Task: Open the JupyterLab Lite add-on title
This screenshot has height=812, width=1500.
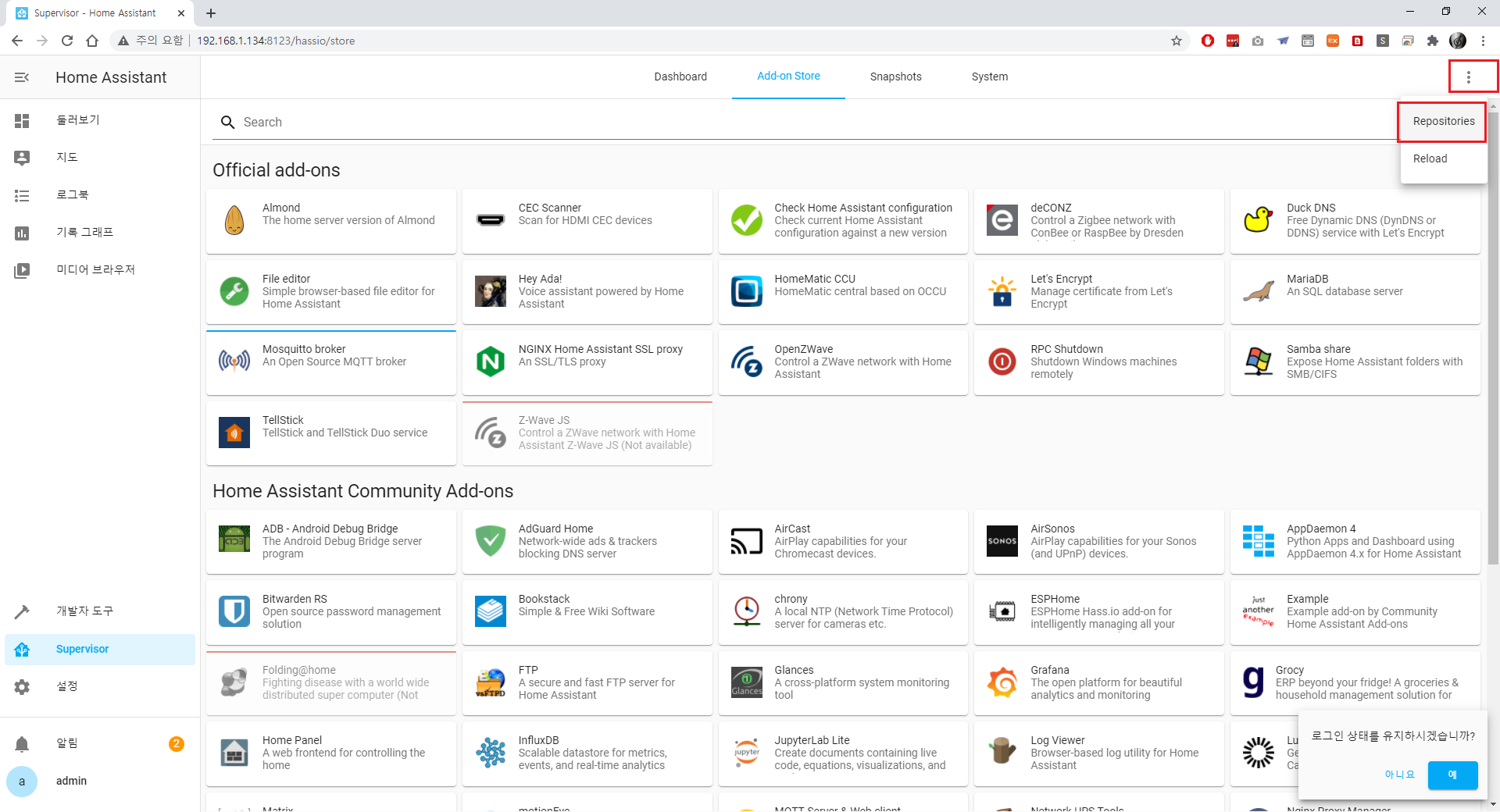Action: point(812,740)
